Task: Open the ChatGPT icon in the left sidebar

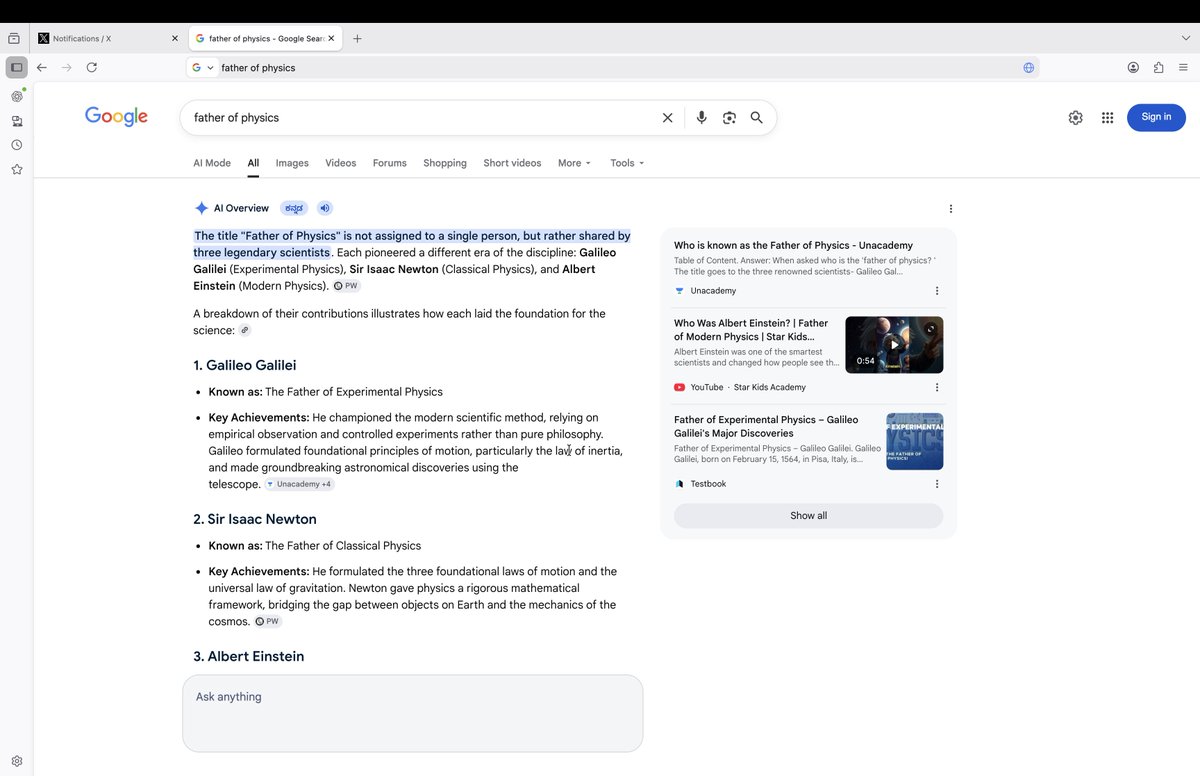Action: coord(17,96)
